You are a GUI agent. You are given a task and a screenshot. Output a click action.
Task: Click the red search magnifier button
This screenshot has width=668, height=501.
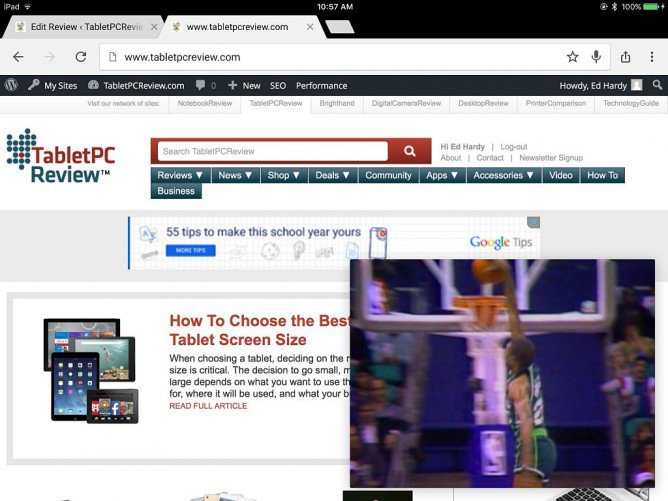tap(410, 151)
